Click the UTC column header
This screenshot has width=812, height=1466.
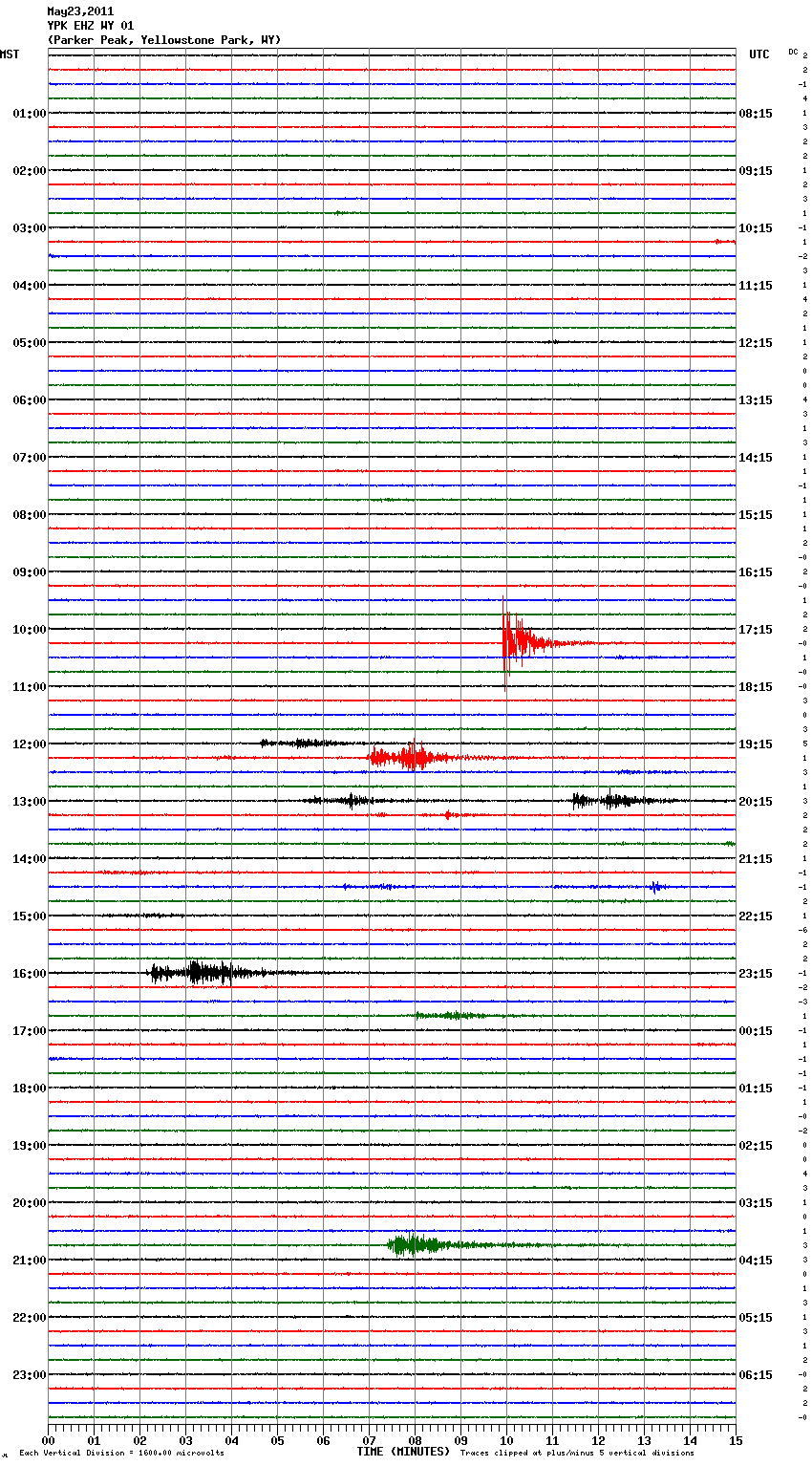759,54
